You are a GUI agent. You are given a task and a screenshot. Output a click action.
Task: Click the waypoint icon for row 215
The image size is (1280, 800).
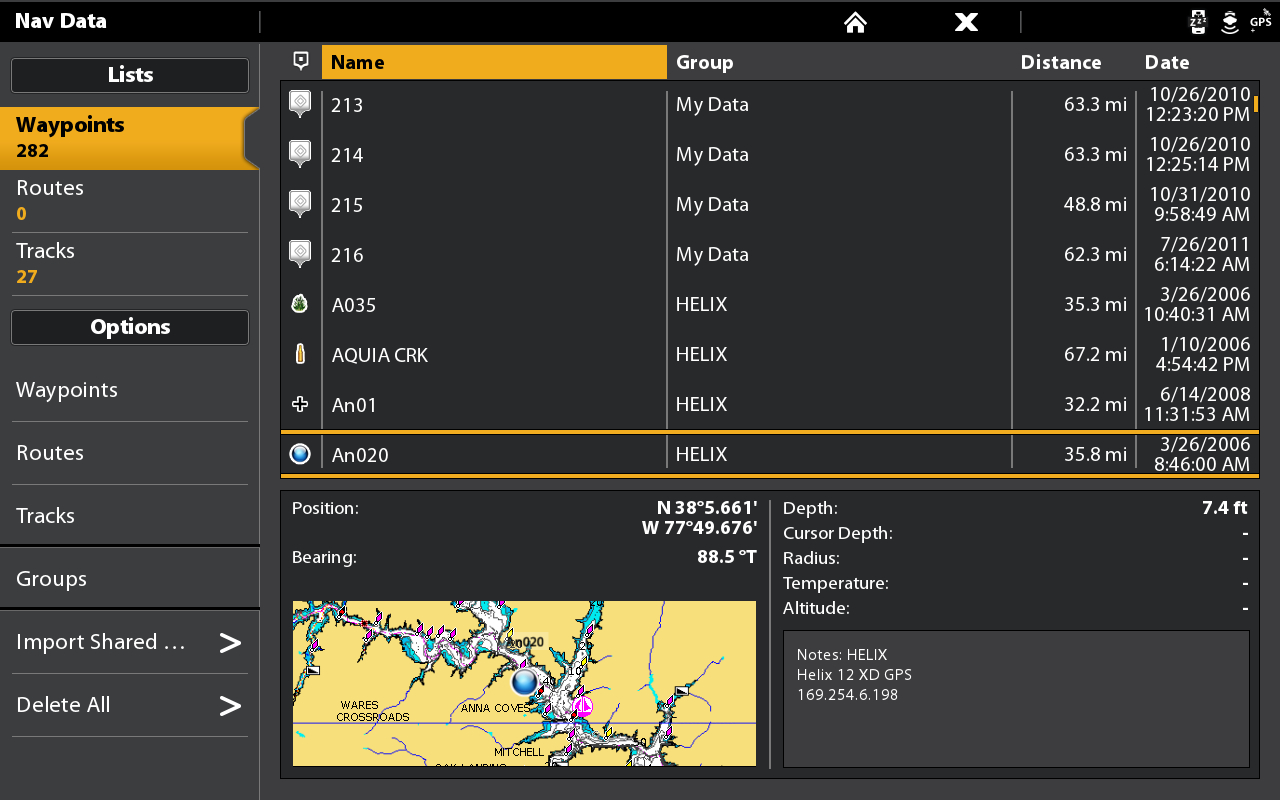[300, 204]
